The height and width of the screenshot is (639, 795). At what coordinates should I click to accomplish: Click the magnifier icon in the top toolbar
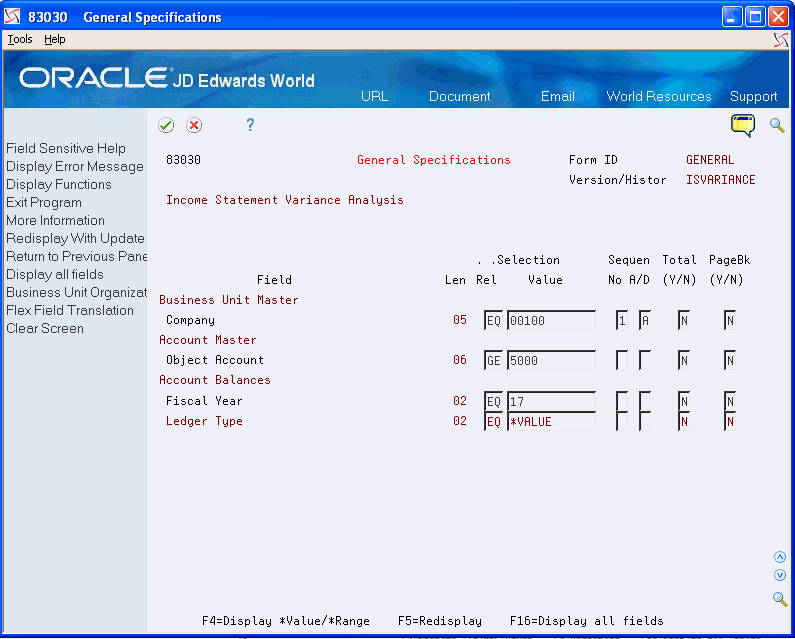tap(777, 125)
